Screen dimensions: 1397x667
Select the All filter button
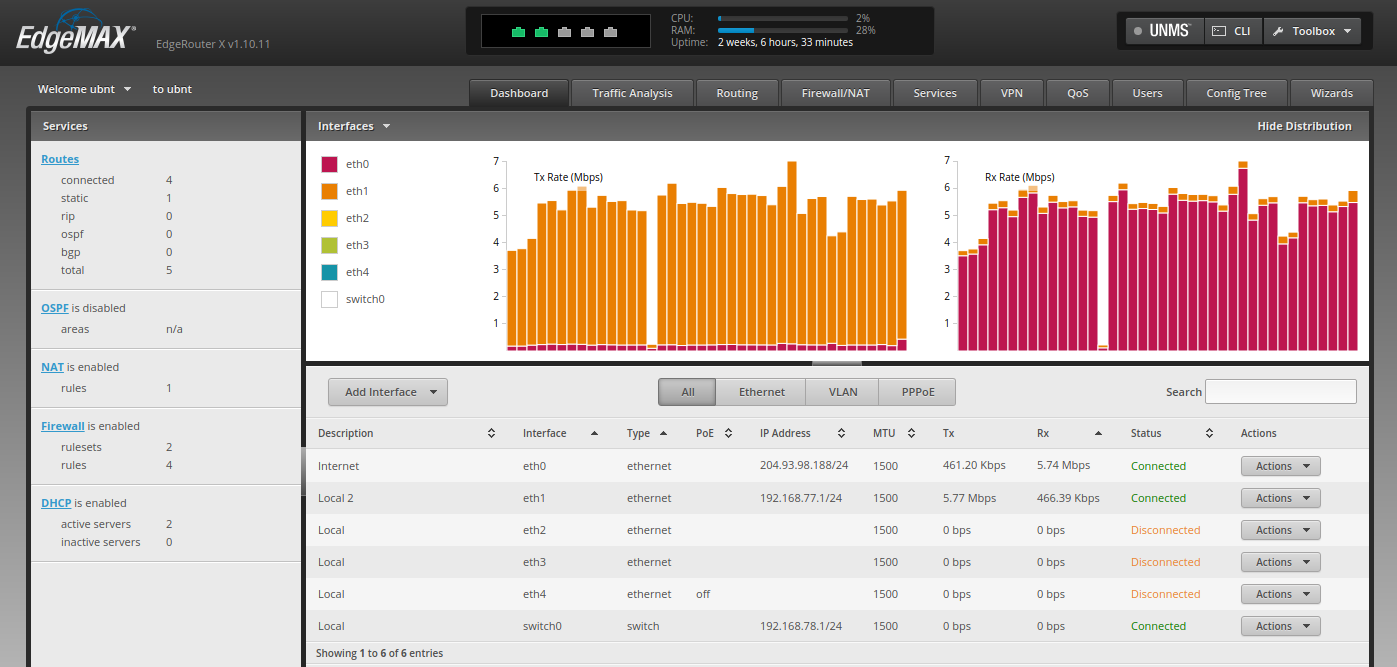tap(687, 392)
